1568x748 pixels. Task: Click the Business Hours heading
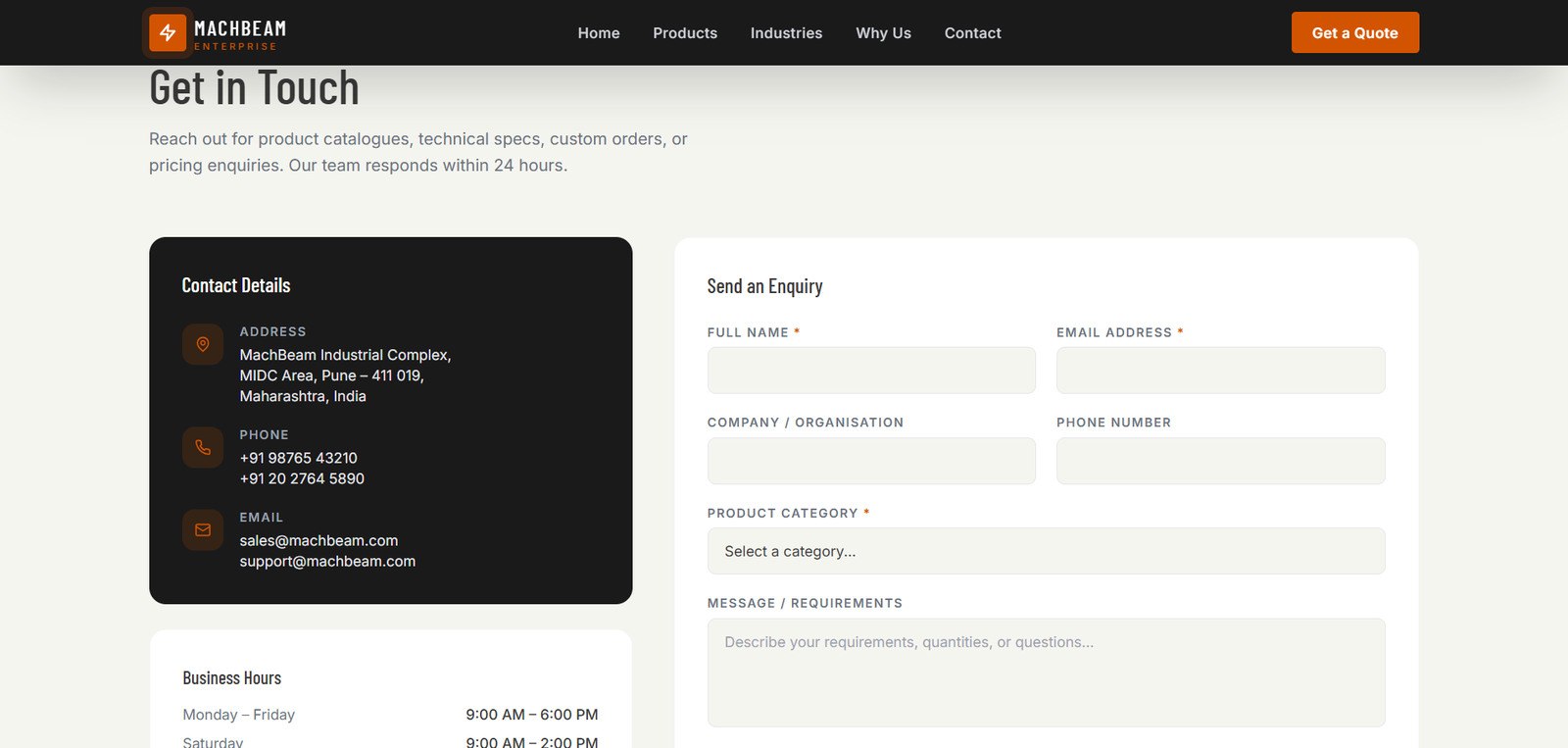[x=232, y=678]
